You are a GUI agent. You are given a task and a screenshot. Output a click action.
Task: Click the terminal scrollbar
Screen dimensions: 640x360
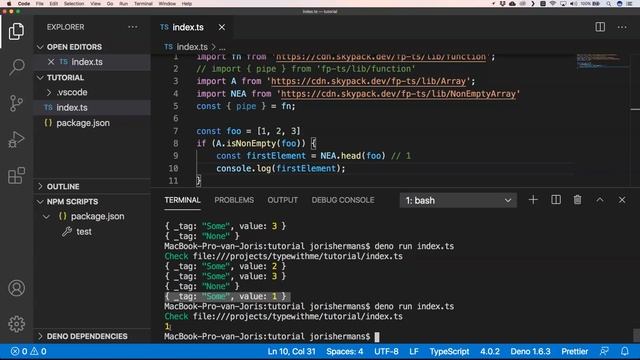tap(636, 336)
